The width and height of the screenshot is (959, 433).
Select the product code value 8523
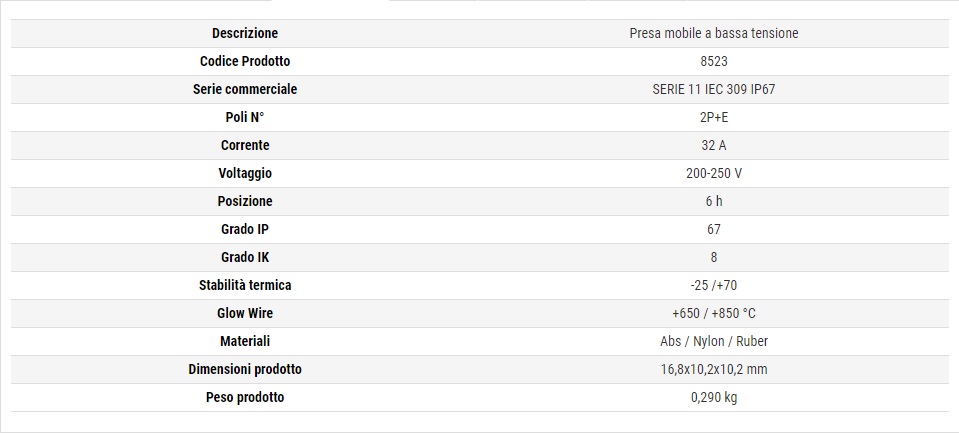(714, 61)
